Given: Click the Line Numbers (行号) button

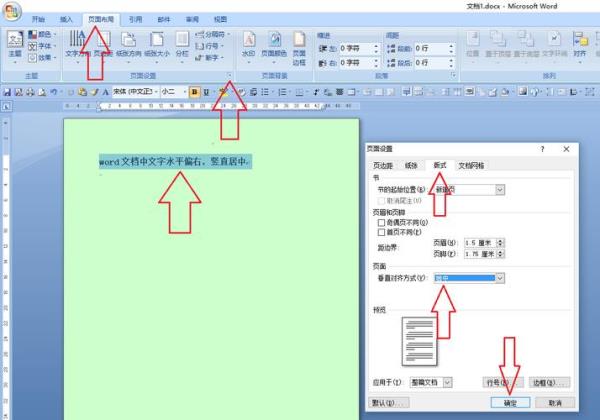Looking at the screenshot, I should click(497, 382).
